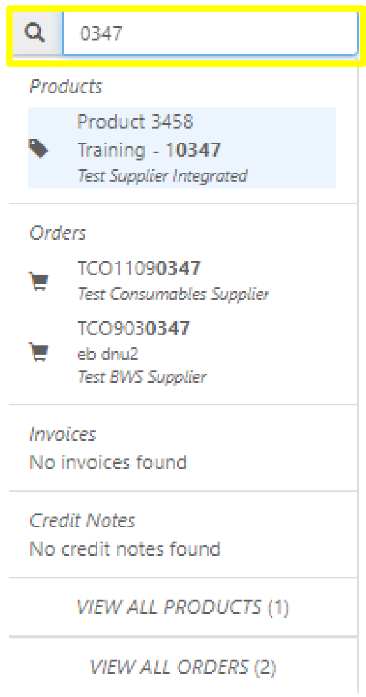This screenshot has height=697, width=366.
Task: Click Test BWS Supplier label
Action: (x=142, y=377)
